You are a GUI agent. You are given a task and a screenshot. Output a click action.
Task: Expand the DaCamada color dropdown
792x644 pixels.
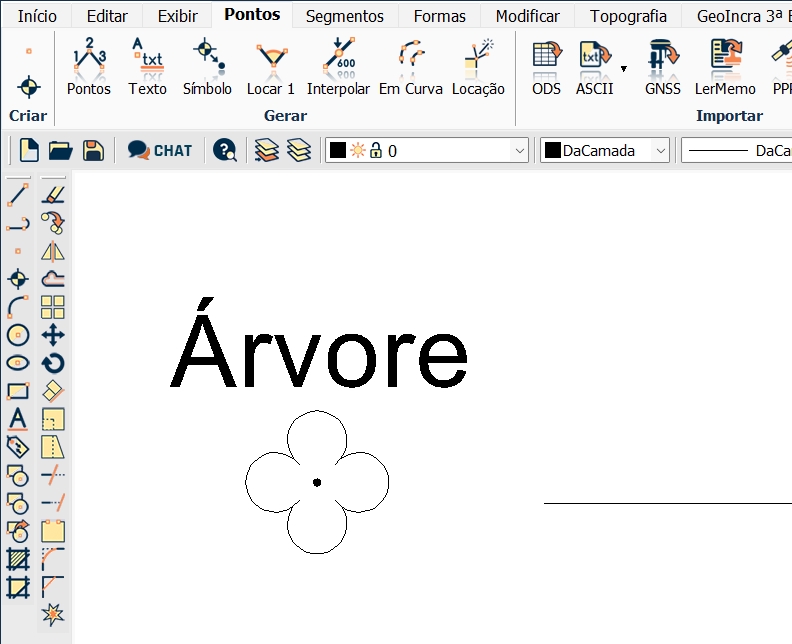click(x=660, y=151)
